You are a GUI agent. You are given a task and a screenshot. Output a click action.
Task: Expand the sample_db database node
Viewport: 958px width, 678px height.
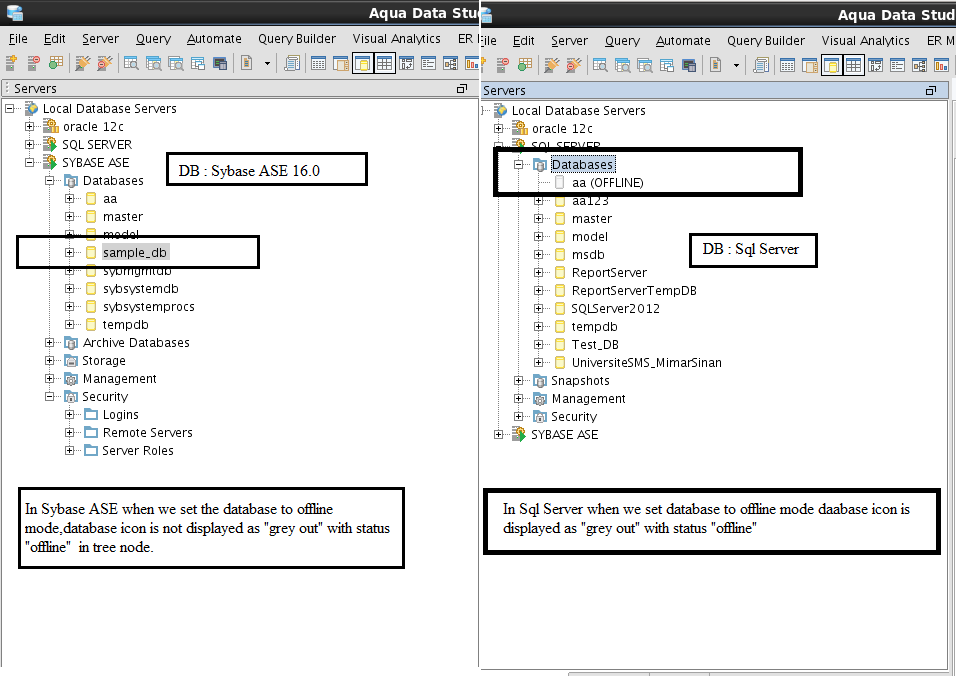pyautogui.click(x=70, y=252)
